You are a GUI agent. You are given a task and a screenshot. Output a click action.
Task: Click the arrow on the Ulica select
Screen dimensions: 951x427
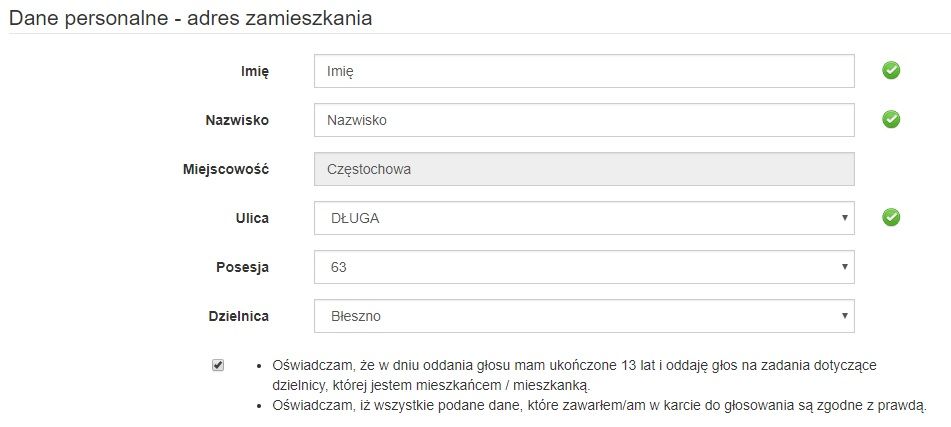click(844, 218)
